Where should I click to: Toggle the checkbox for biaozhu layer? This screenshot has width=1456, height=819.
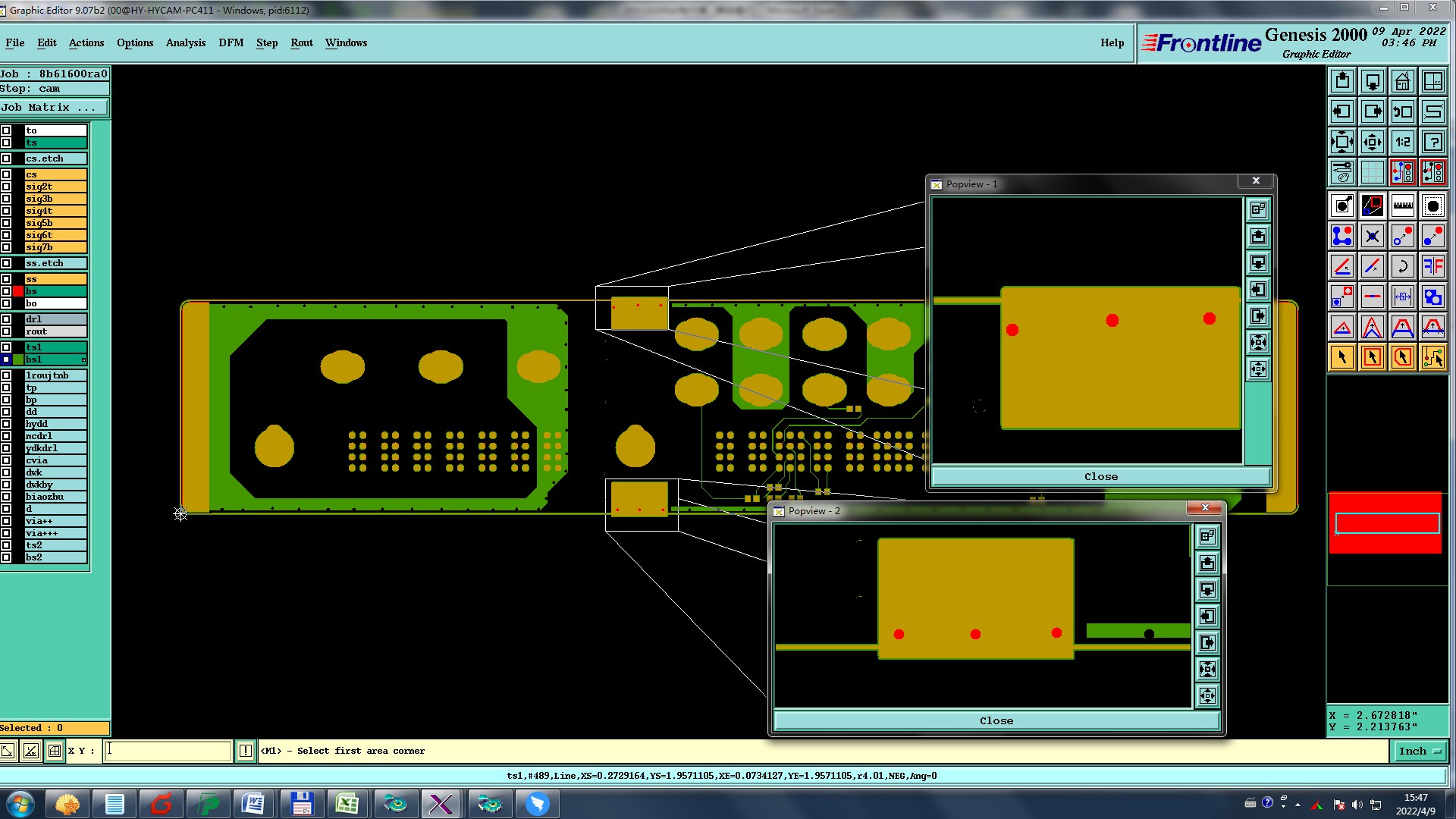click(x=6, y=497)
